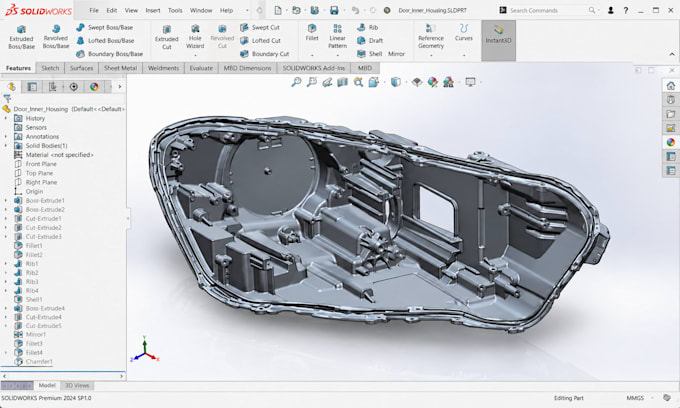
Task: Collapse the CommandManager ribbon chevron
Action: [672, 54]
